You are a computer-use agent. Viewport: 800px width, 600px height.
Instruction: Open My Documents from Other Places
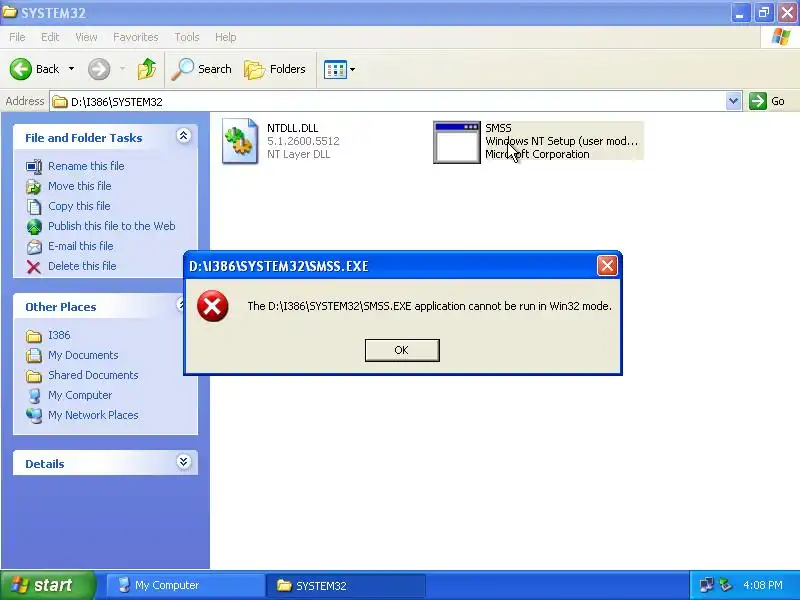[83, 355]
